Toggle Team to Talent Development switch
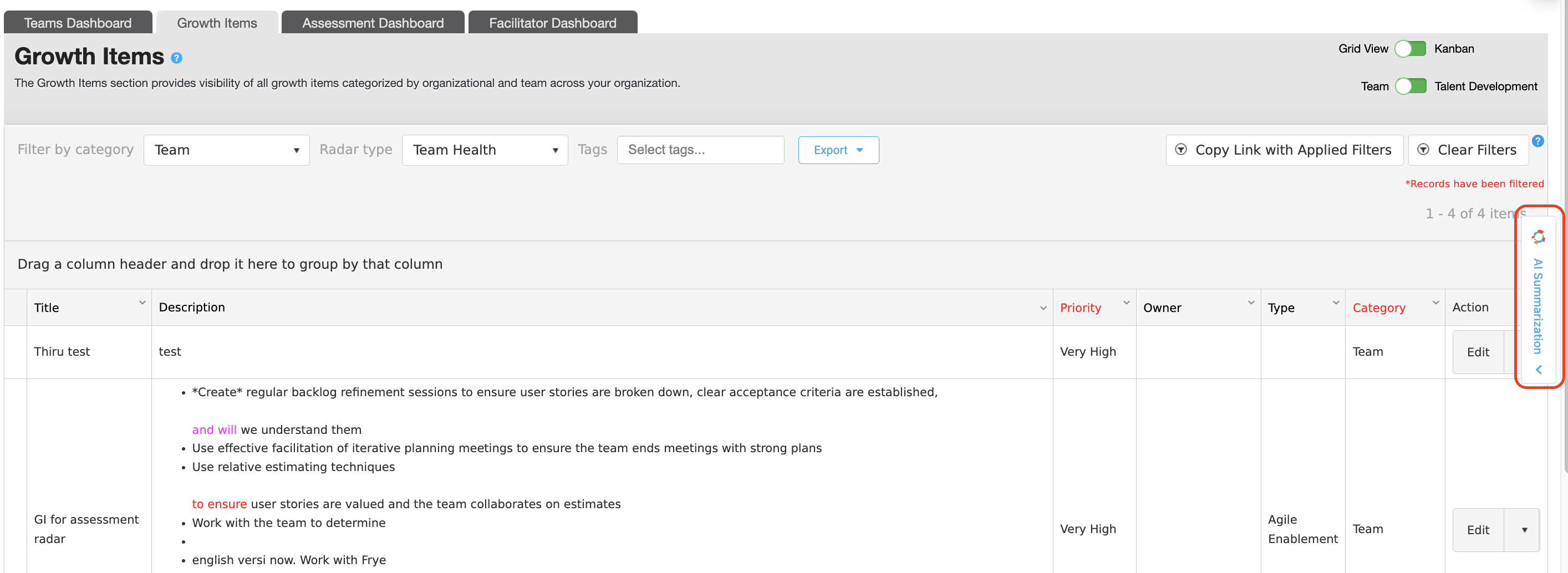The width and height of the screenshot is (1568, 573). pyautogui.click(x=1411, y=86)
